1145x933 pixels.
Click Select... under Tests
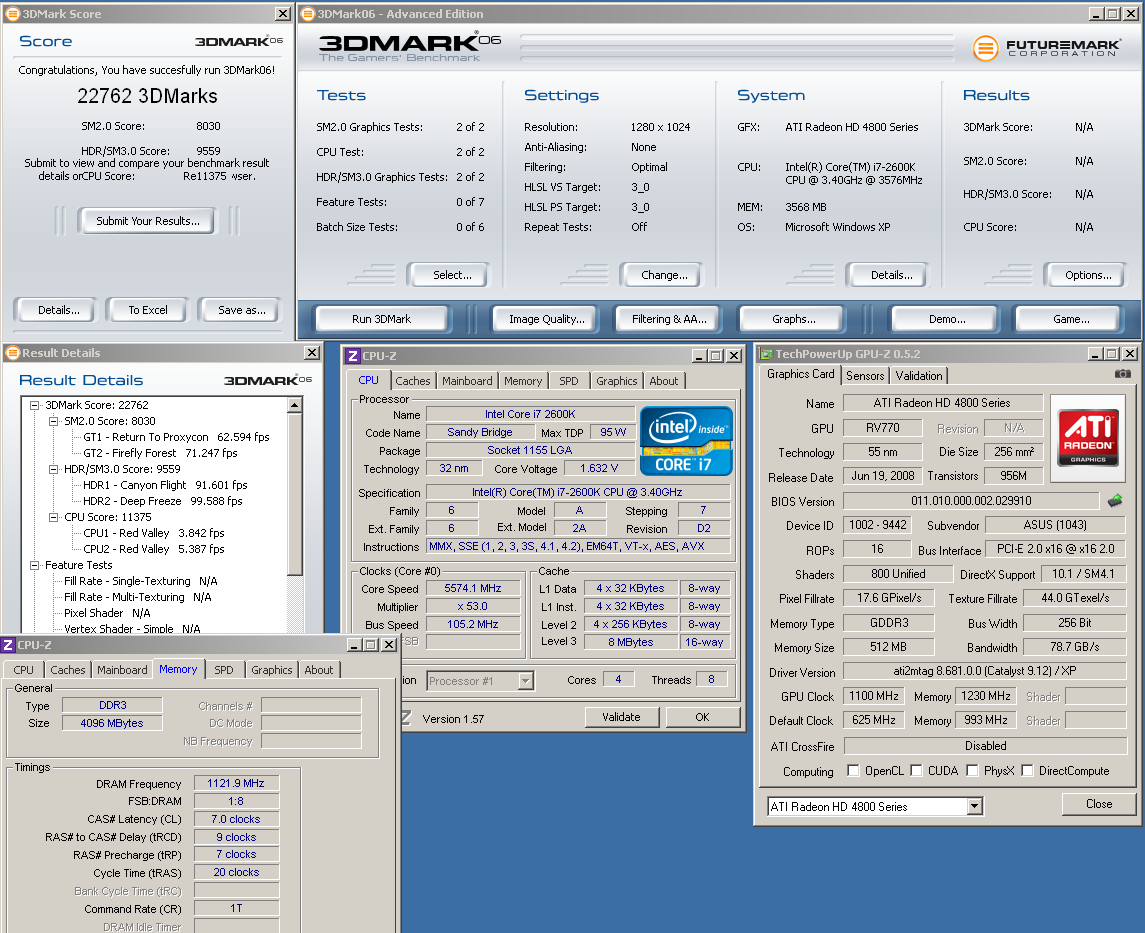coord(452,275)
